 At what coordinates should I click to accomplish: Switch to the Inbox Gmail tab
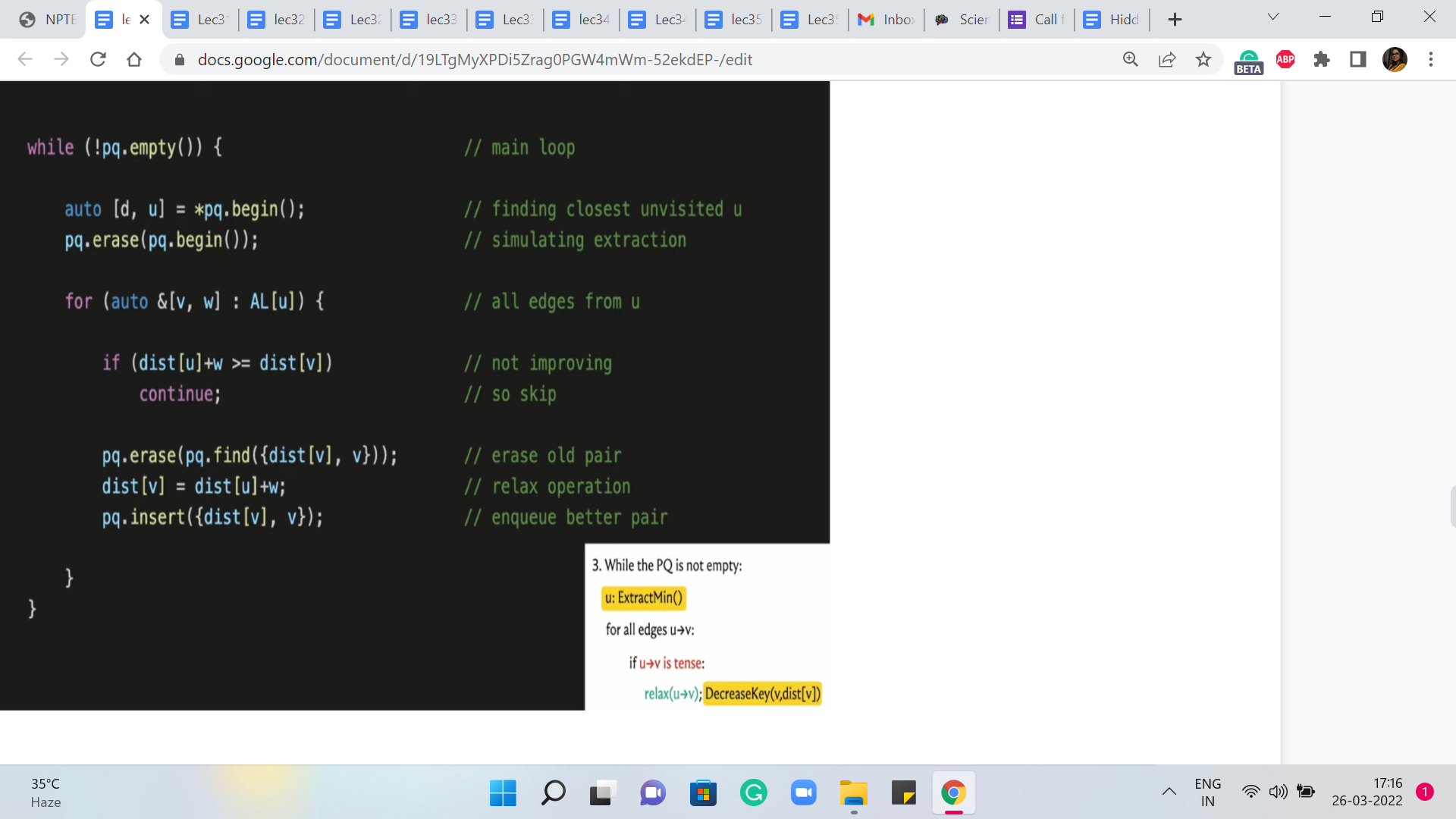click(x=886, y=20)
